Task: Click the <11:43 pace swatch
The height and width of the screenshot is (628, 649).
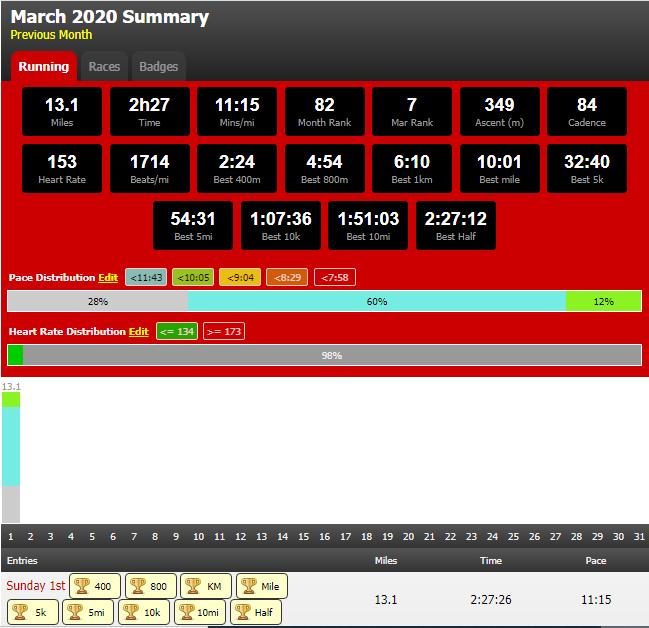Action: pyautogui.click(x=146, y=277)
